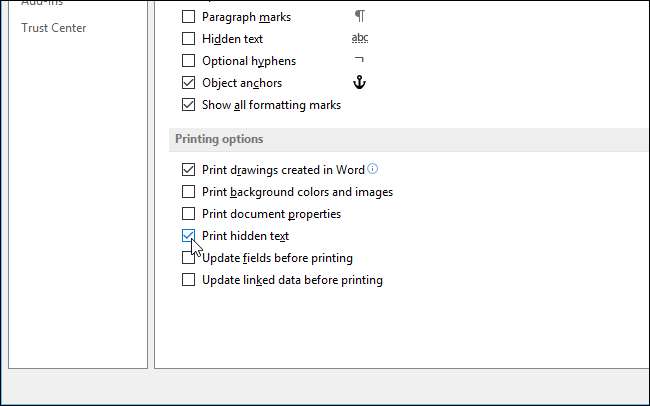650x406 pixels.
Task: Check Update linked data before printing
Action: [x=188, y=280]
